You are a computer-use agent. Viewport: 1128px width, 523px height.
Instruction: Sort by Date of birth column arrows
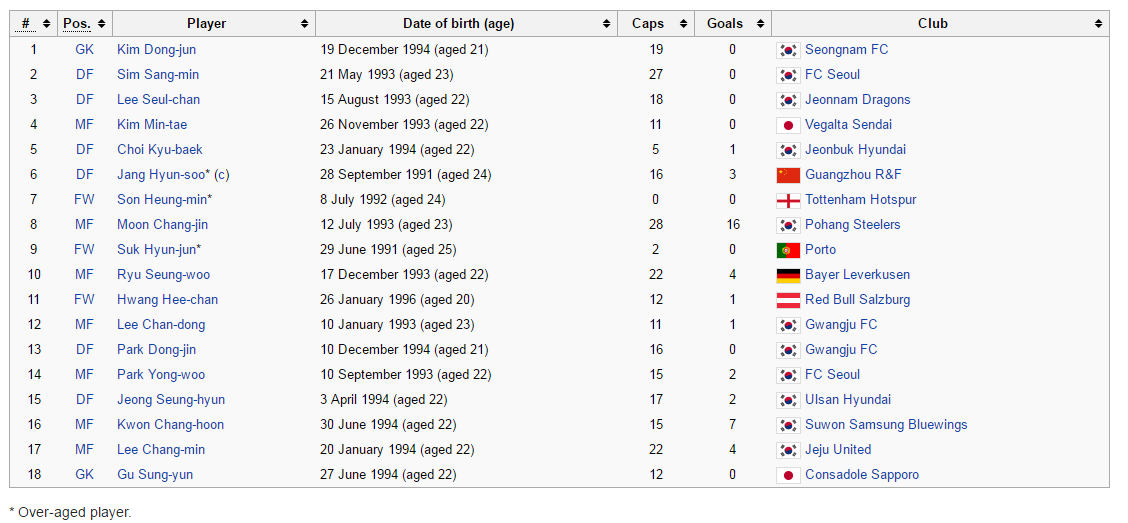(606, 24)
